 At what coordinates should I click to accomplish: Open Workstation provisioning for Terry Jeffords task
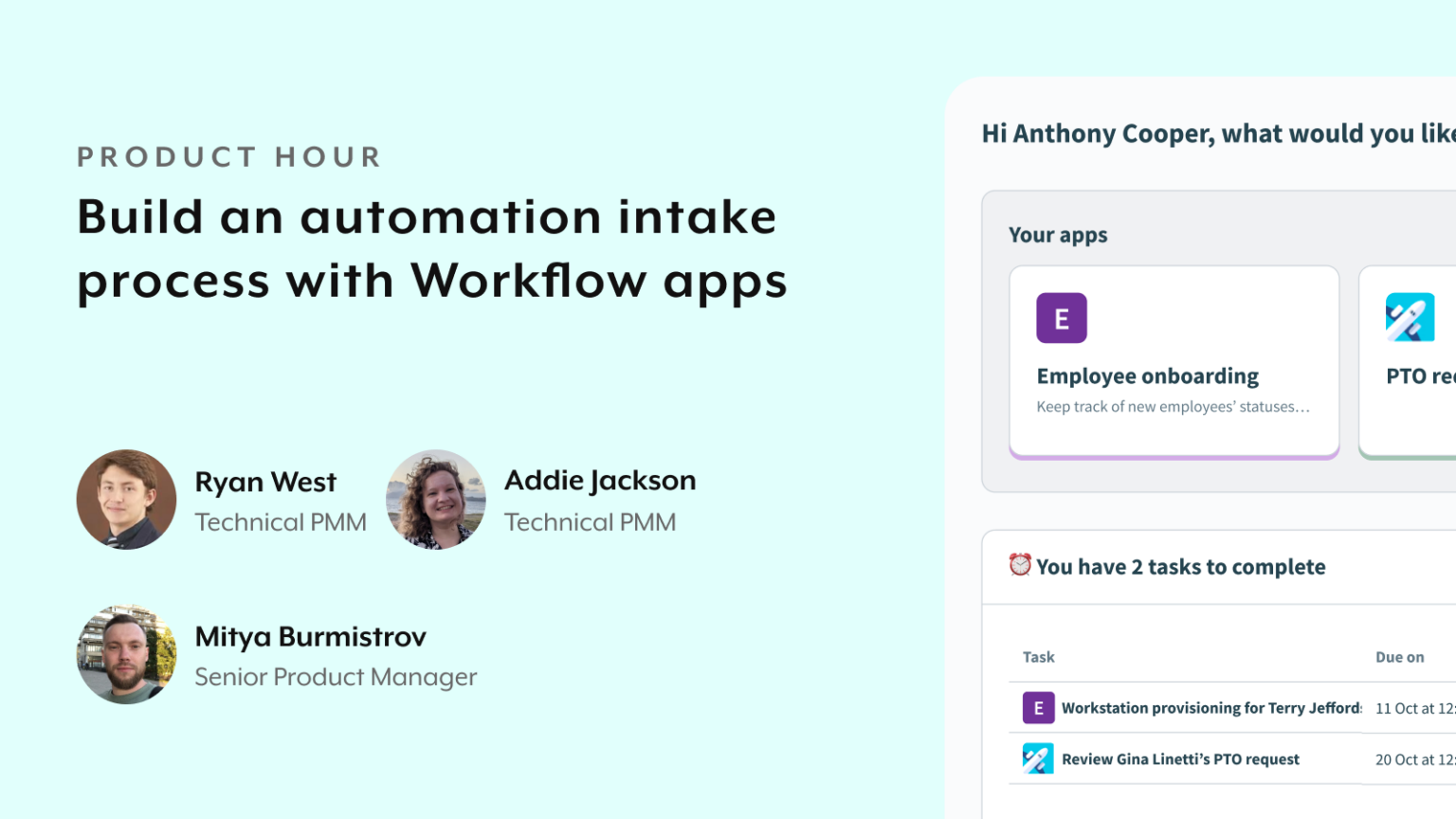1210,707
